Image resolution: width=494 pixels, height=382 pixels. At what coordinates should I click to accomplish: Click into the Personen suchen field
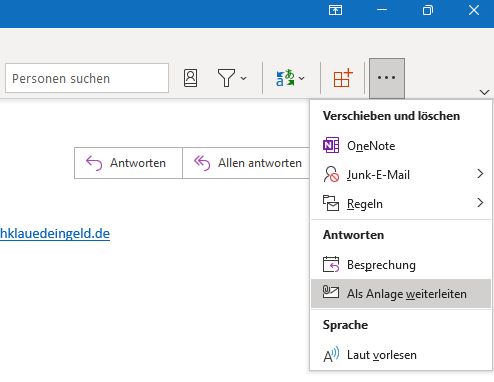87,78
